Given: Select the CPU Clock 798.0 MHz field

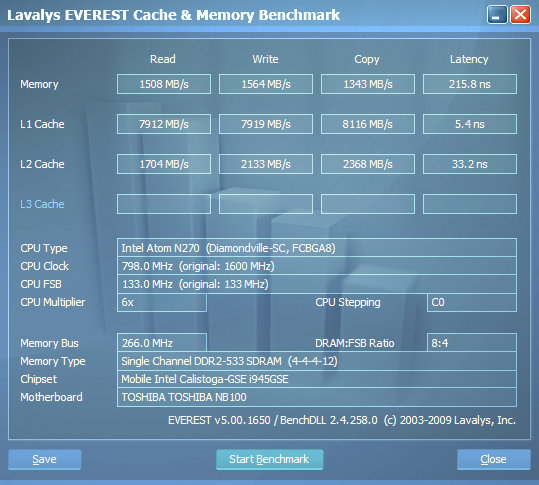Looking at the screenshot, I should [x=317, y=266].
